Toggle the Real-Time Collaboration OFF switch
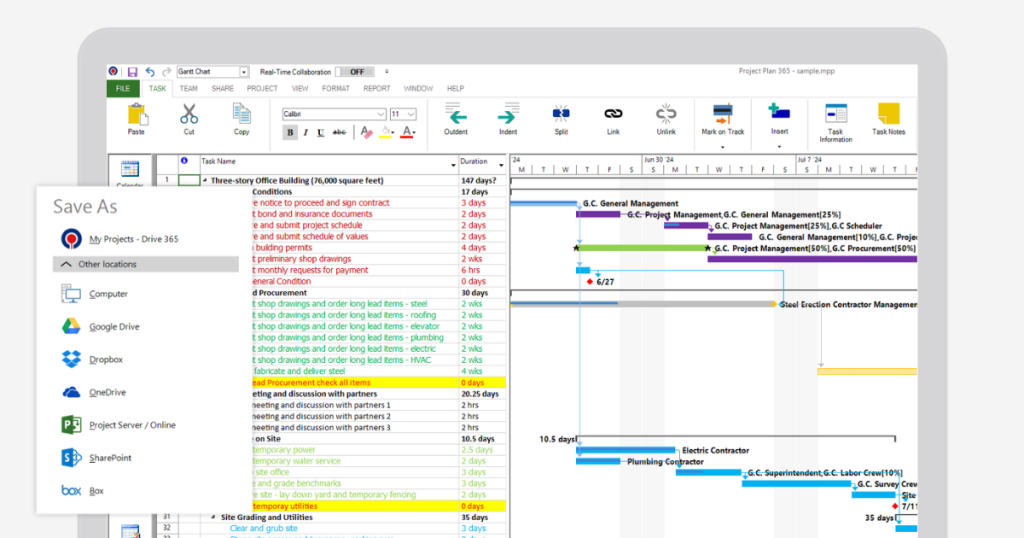 click(x=355, y=72)
